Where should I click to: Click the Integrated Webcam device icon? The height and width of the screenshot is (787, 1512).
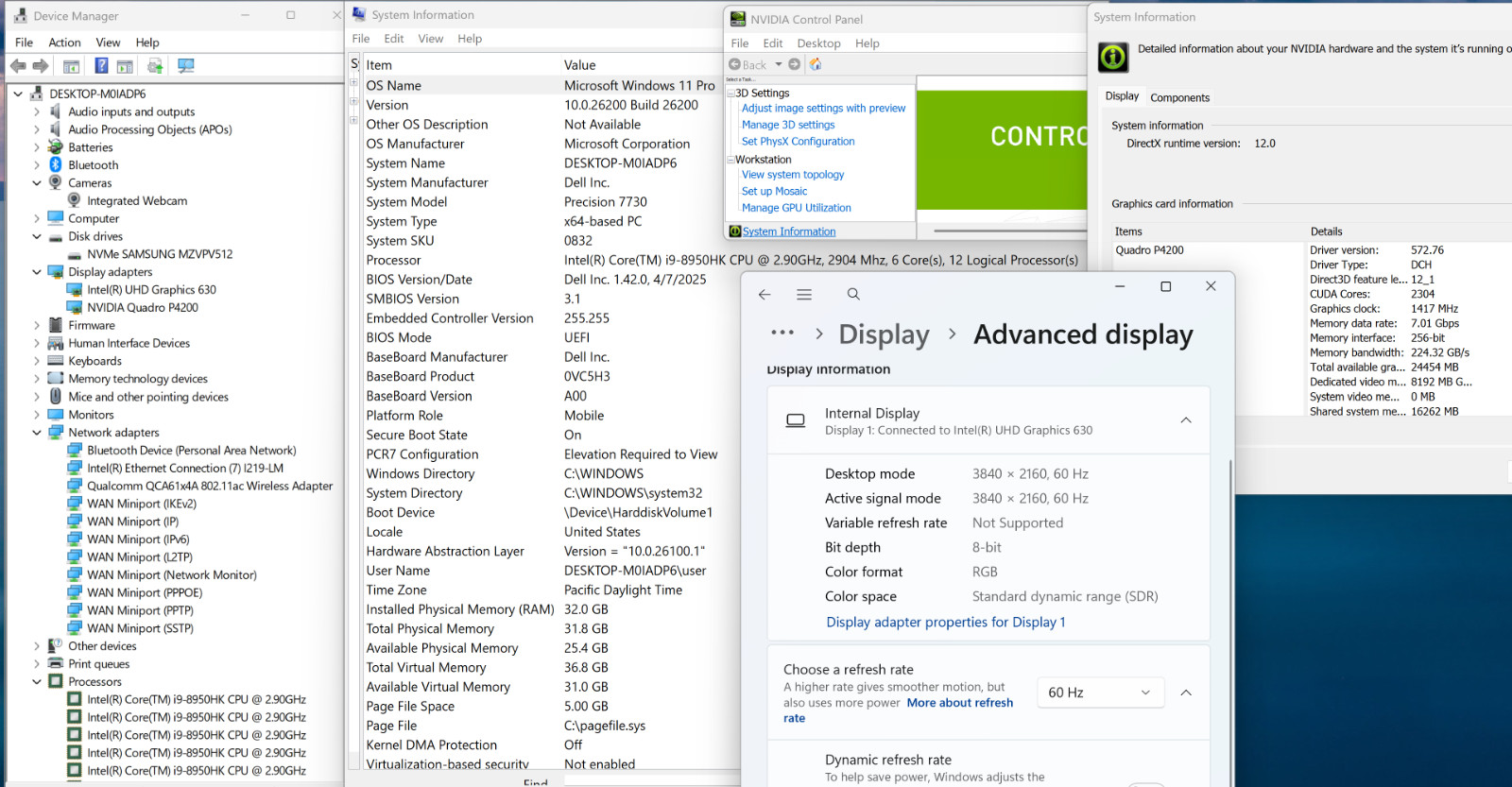click(75, 200)
